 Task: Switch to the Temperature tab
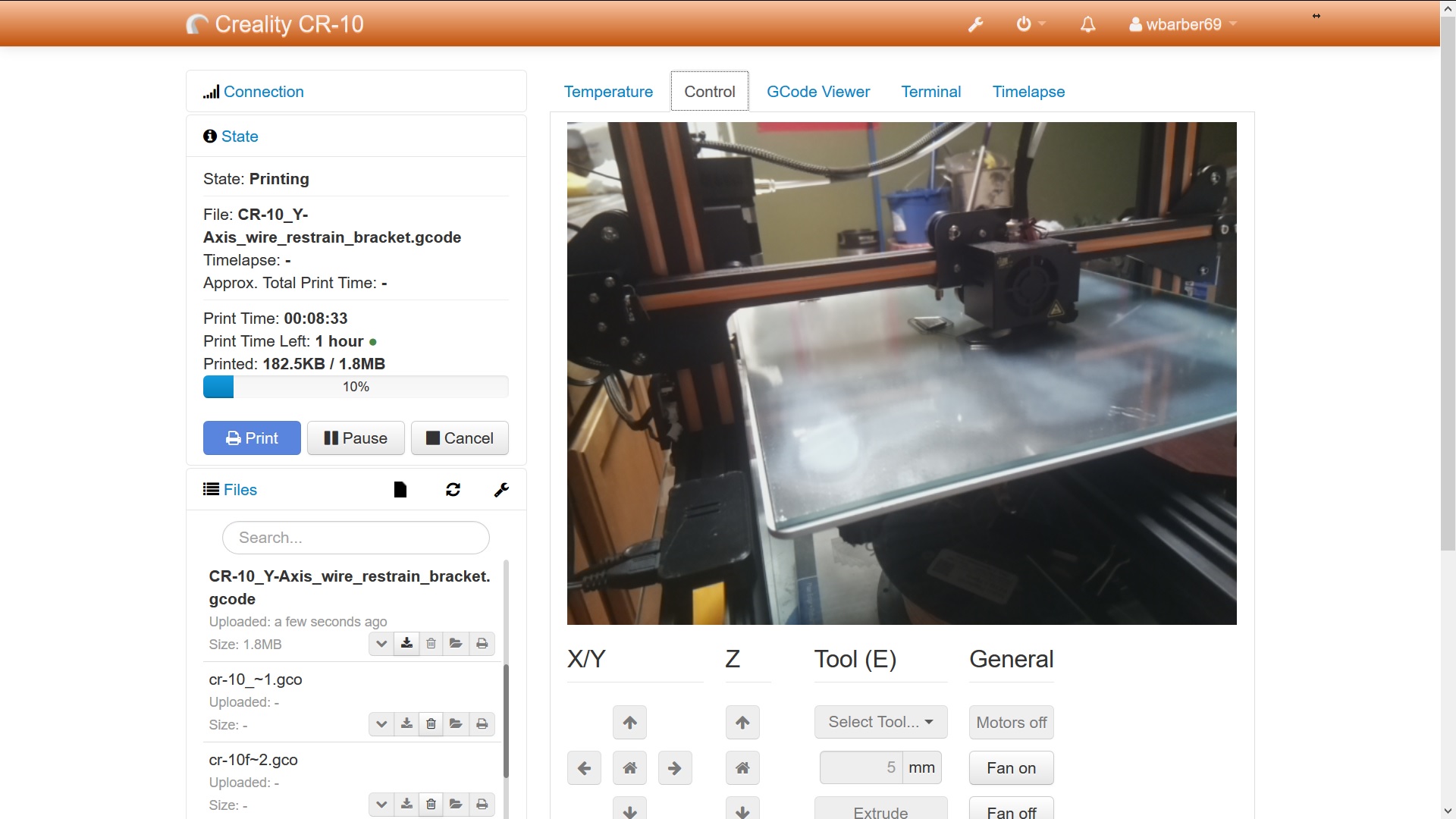point(608,92)
